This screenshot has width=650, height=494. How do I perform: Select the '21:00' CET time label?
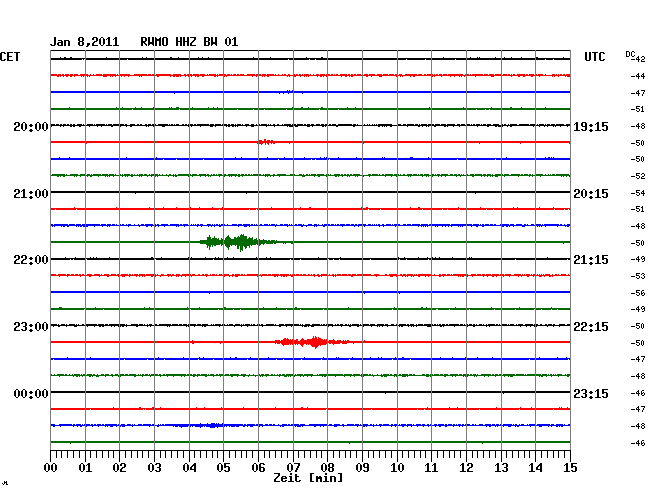(x=31, y=194)
